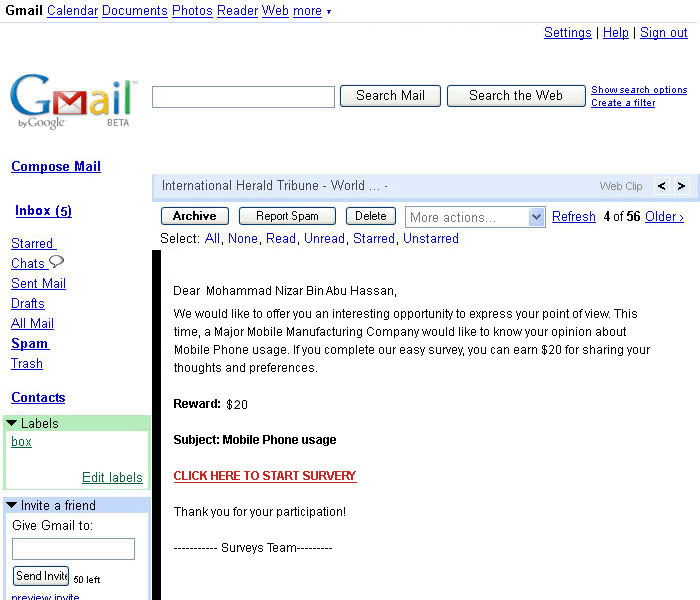Viewport: 700px width, 600px height.
Task: Select Unread messages
Action: coord(324,238)
